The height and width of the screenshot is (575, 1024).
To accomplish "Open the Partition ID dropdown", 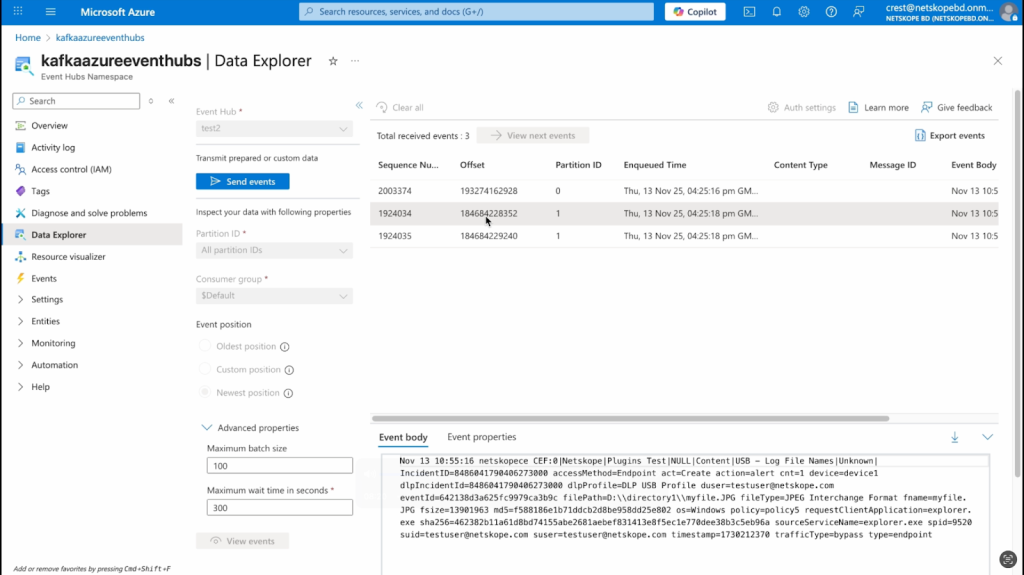I will 274,250.
